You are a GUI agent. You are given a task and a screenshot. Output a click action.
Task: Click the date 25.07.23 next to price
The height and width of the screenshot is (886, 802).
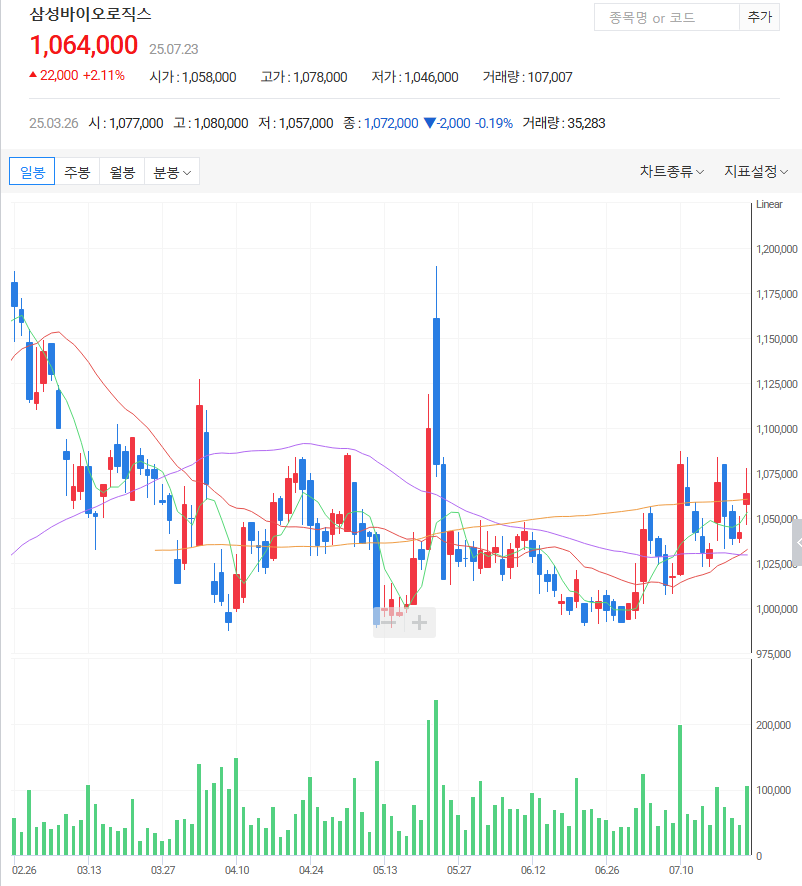point(174,49)
